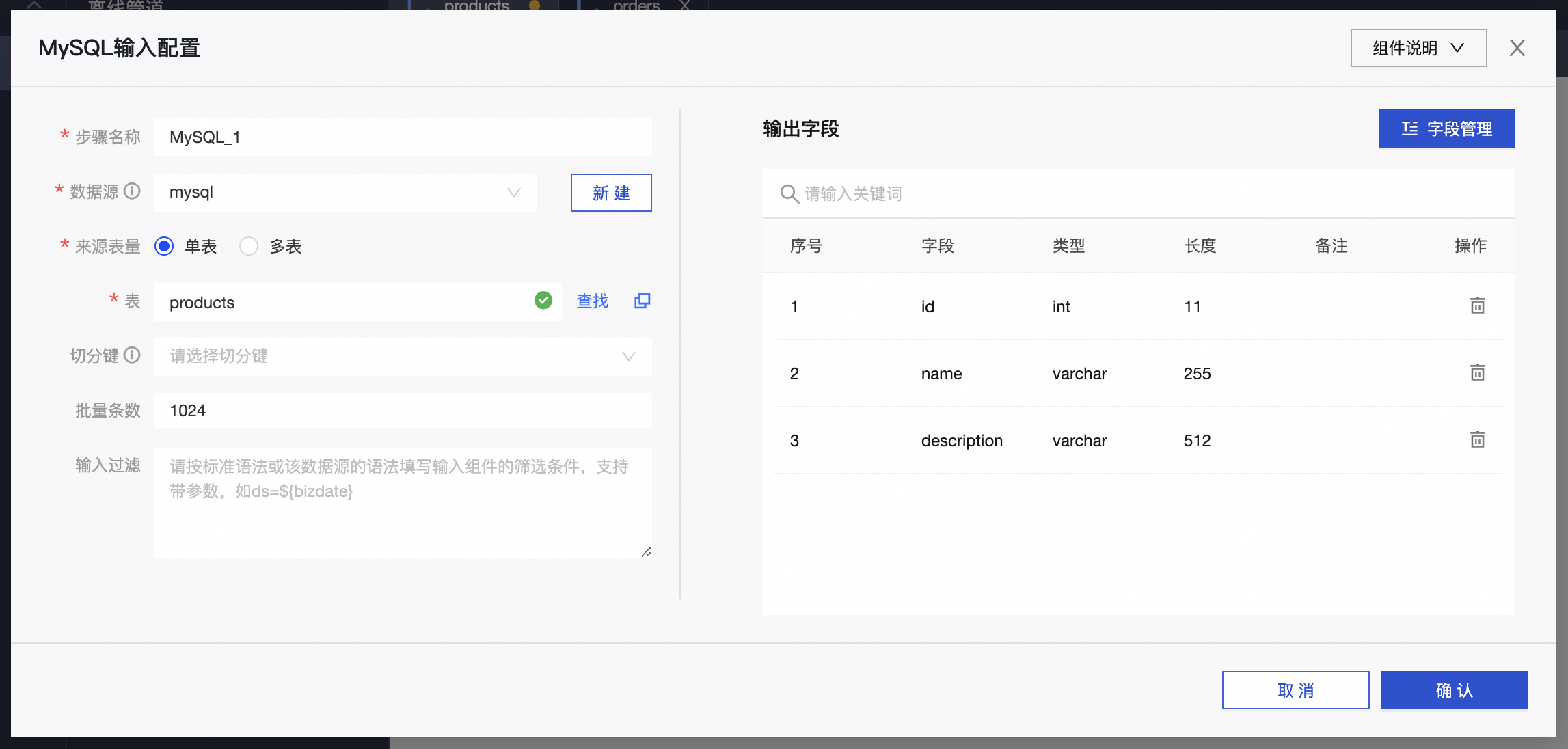Click the keyword search field 请输入关键词
The image size is (1568, 749).
tap(1138, 194)
